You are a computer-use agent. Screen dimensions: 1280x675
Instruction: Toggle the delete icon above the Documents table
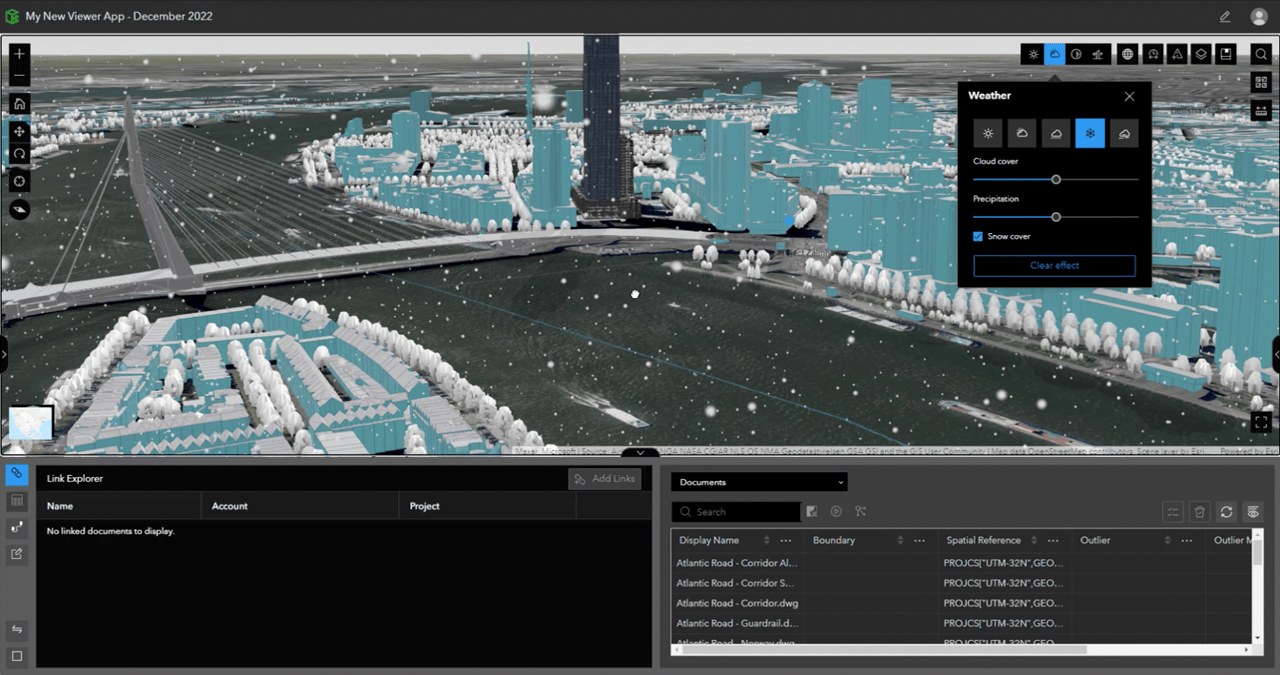point(1199,512)
